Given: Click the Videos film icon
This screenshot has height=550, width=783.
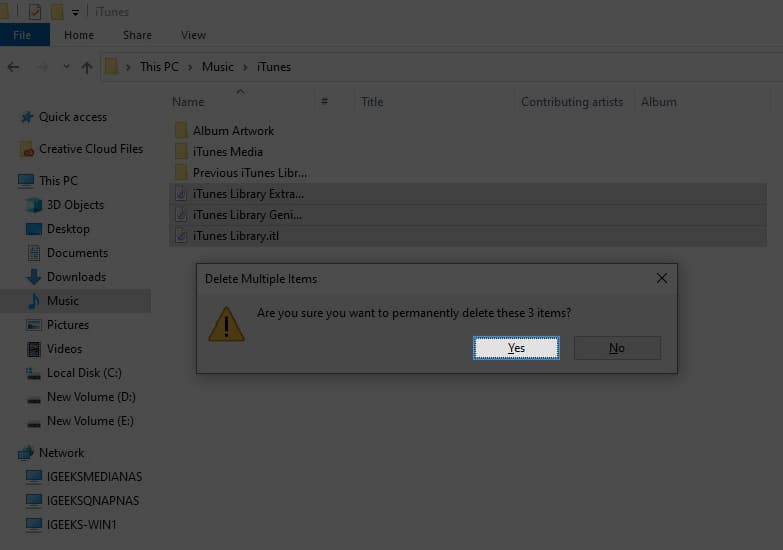Looking at the screenshot, I should (34, 349).
